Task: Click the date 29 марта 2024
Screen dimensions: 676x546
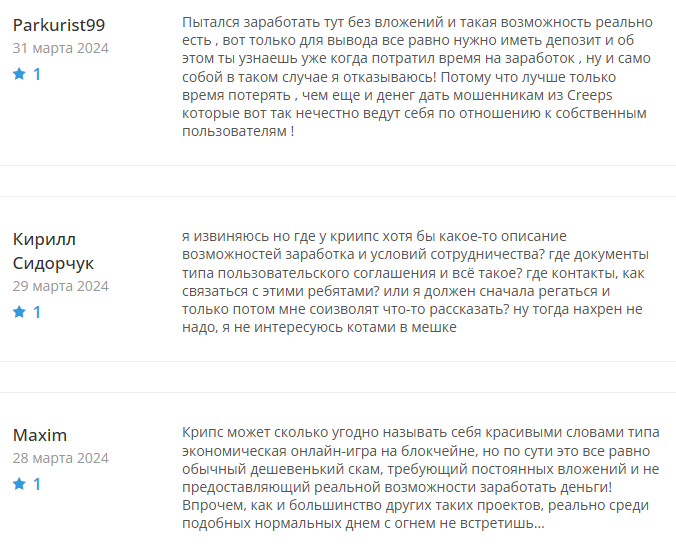Action: pyautogui.click(x=60, y=286)
